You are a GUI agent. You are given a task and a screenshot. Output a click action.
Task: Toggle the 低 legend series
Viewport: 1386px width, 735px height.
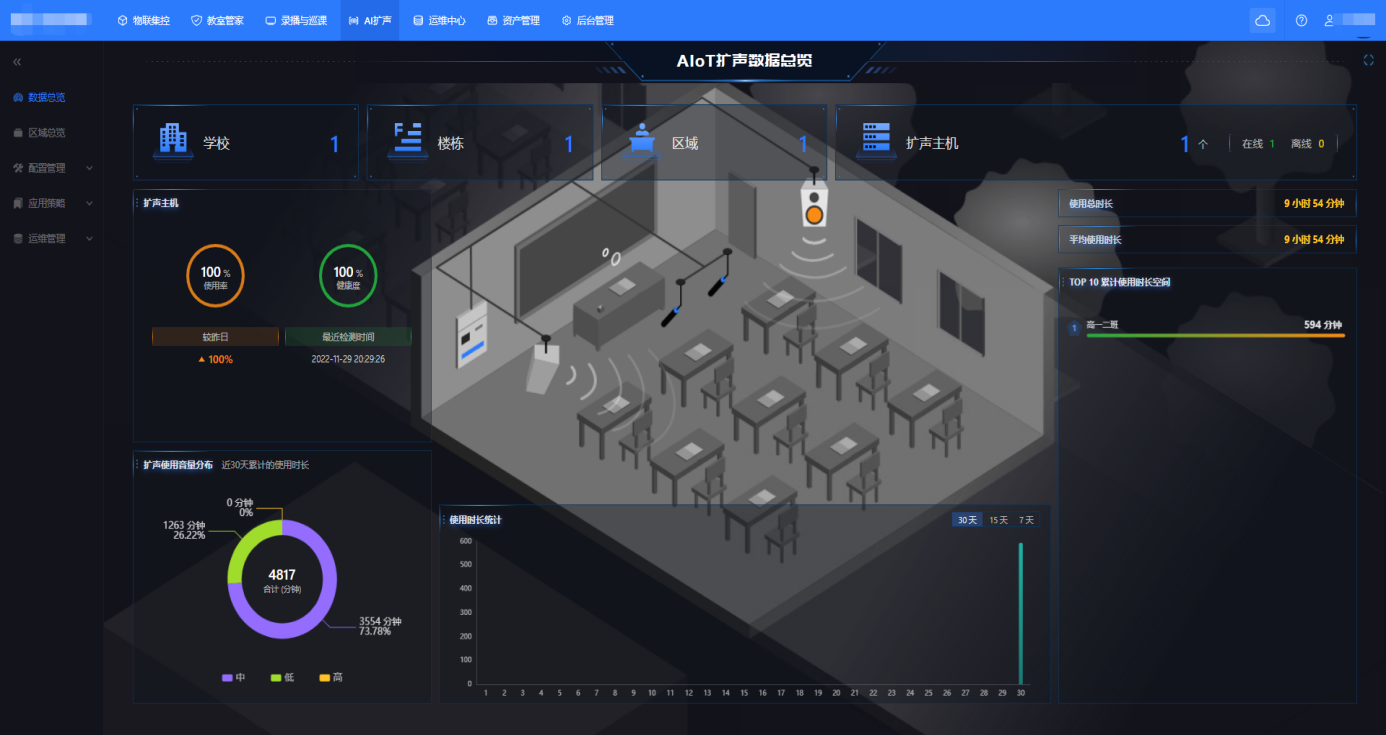click(x=282, y=678)
